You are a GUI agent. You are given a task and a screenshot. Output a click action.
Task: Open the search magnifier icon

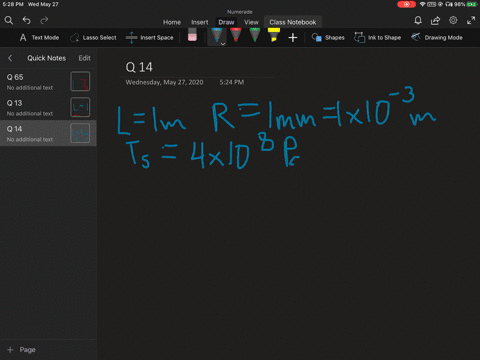click(9, 21)
